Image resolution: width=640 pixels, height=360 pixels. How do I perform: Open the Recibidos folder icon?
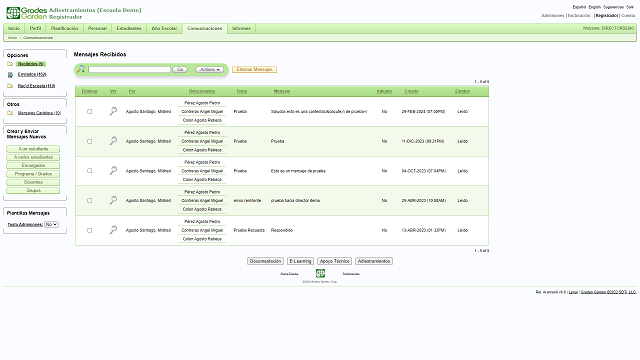click(x=10, y=64)
